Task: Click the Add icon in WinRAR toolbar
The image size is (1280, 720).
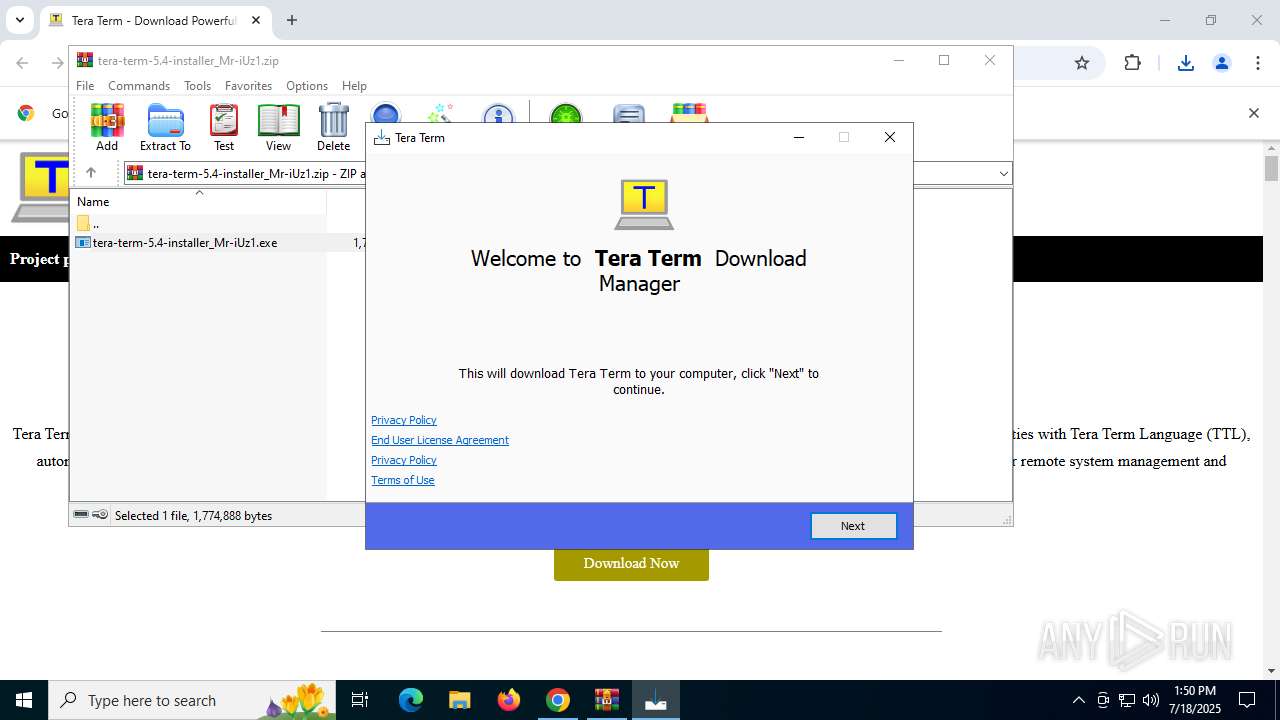Action: pyautogui.click(x=107, y=128)
